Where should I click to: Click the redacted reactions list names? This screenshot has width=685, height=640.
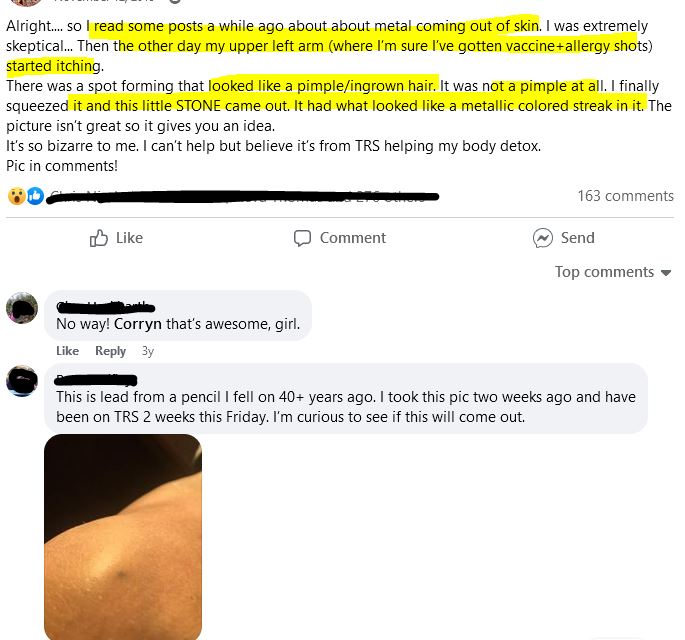click(242, 197)
